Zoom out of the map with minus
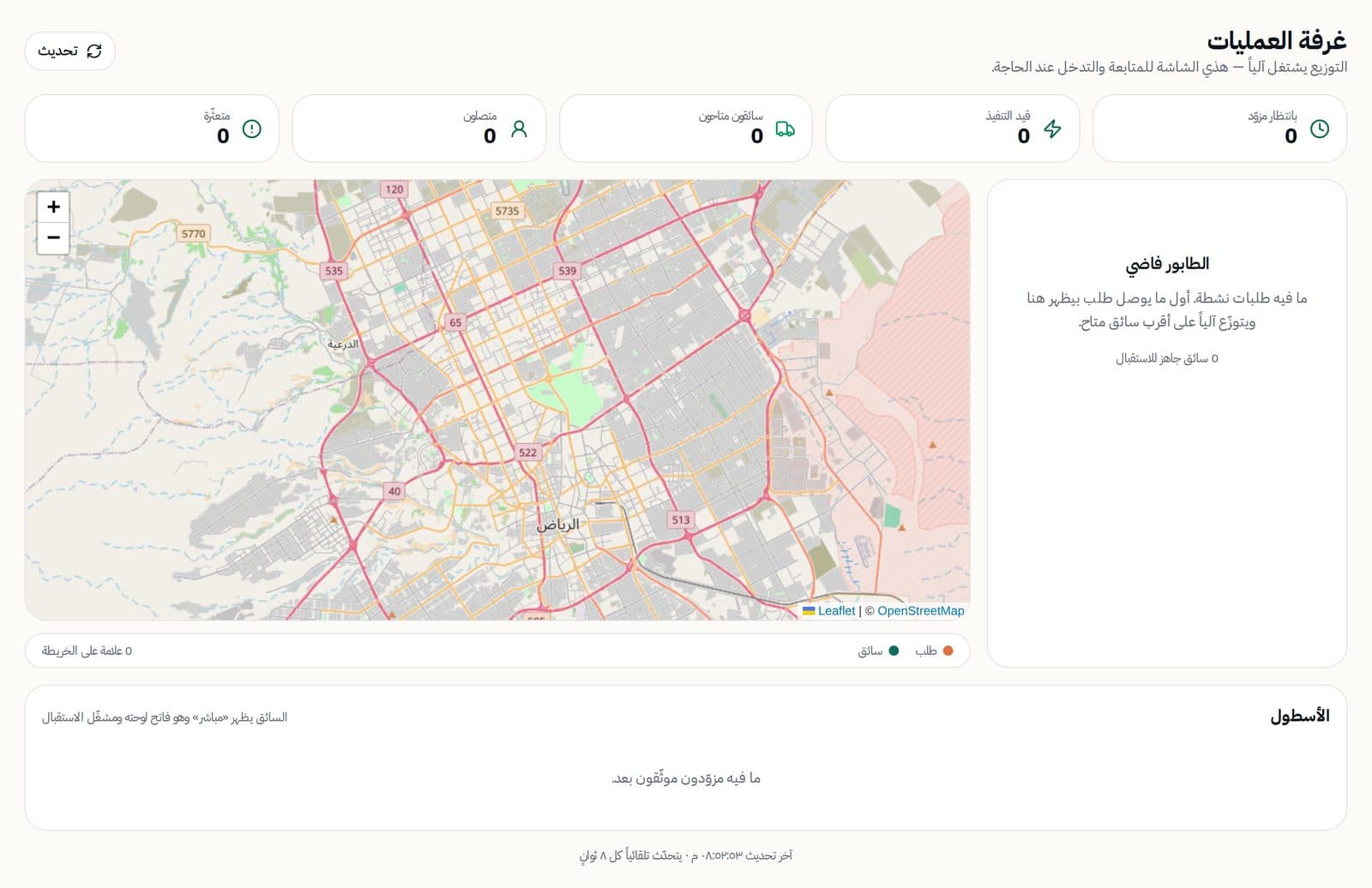Screen dimensions: 1372x888 click(53, 237)
